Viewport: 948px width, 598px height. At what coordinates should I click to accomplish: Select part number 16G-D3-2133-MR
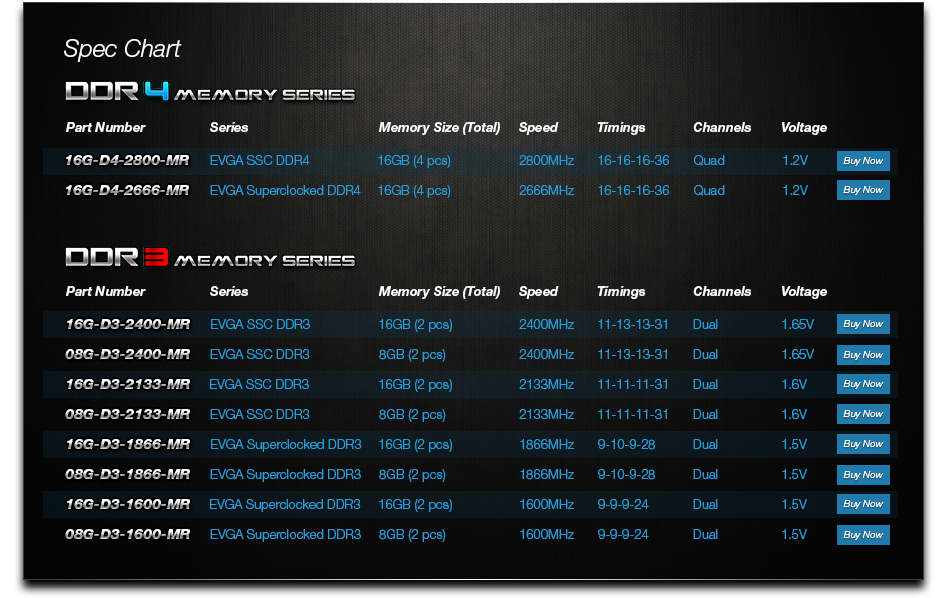click(x=128, y=385)
